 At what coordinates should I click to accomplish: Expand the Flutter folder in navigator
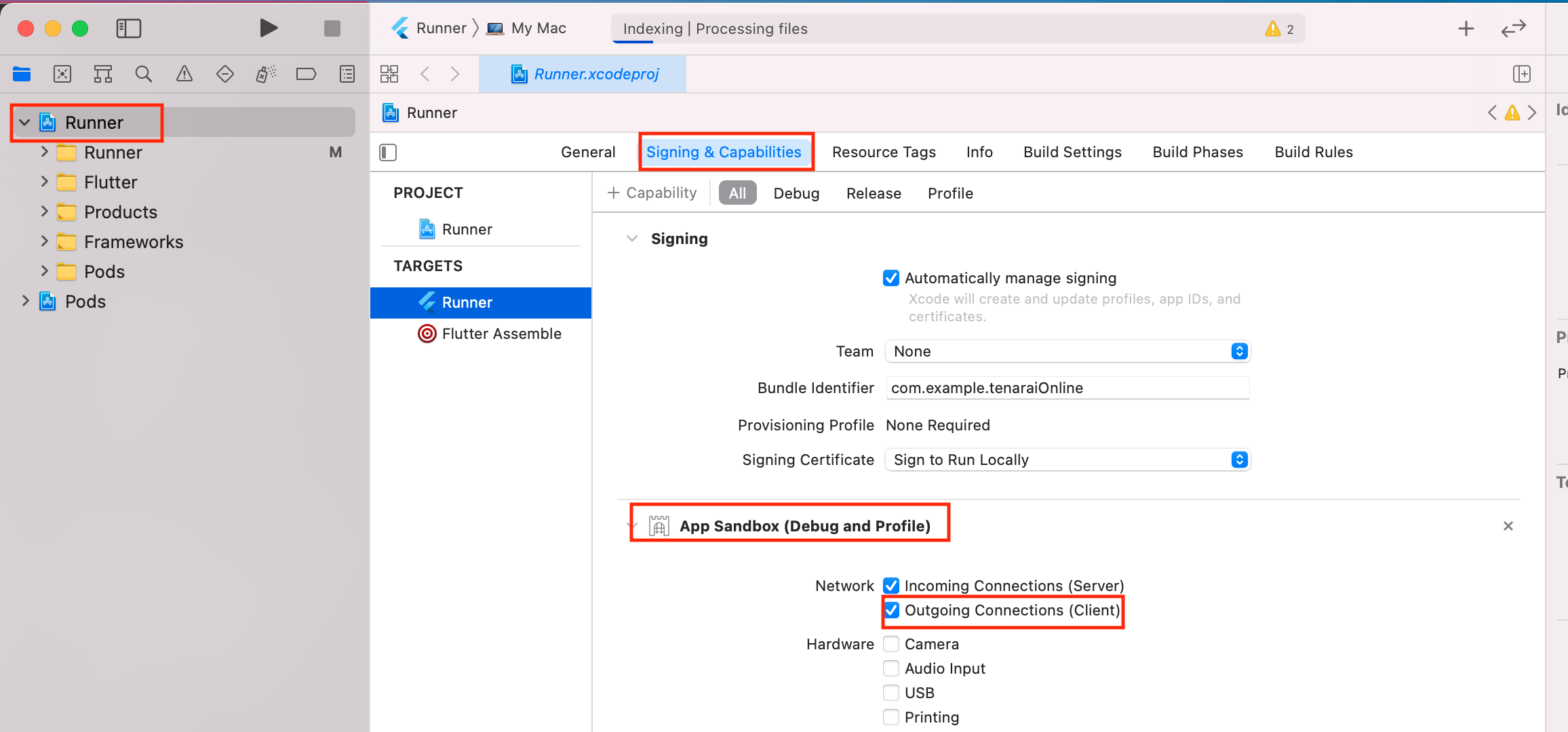(x=44, y=182)
